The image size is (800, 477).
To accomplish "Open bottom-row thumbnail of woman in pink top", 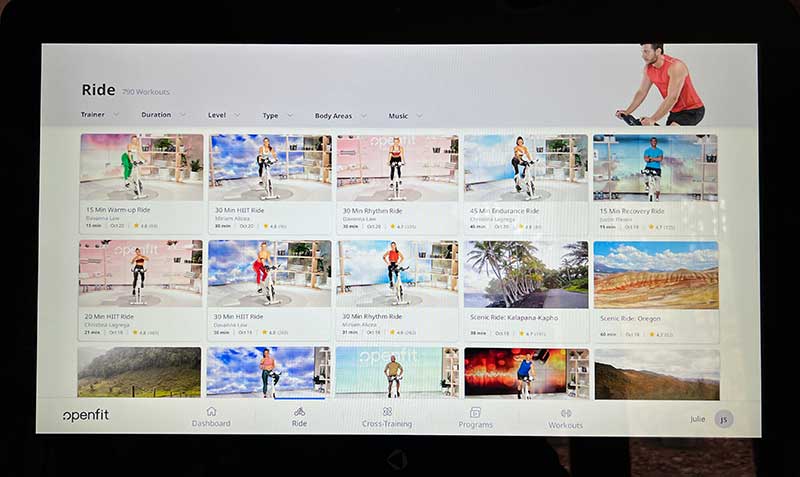I will click(268, 373).
